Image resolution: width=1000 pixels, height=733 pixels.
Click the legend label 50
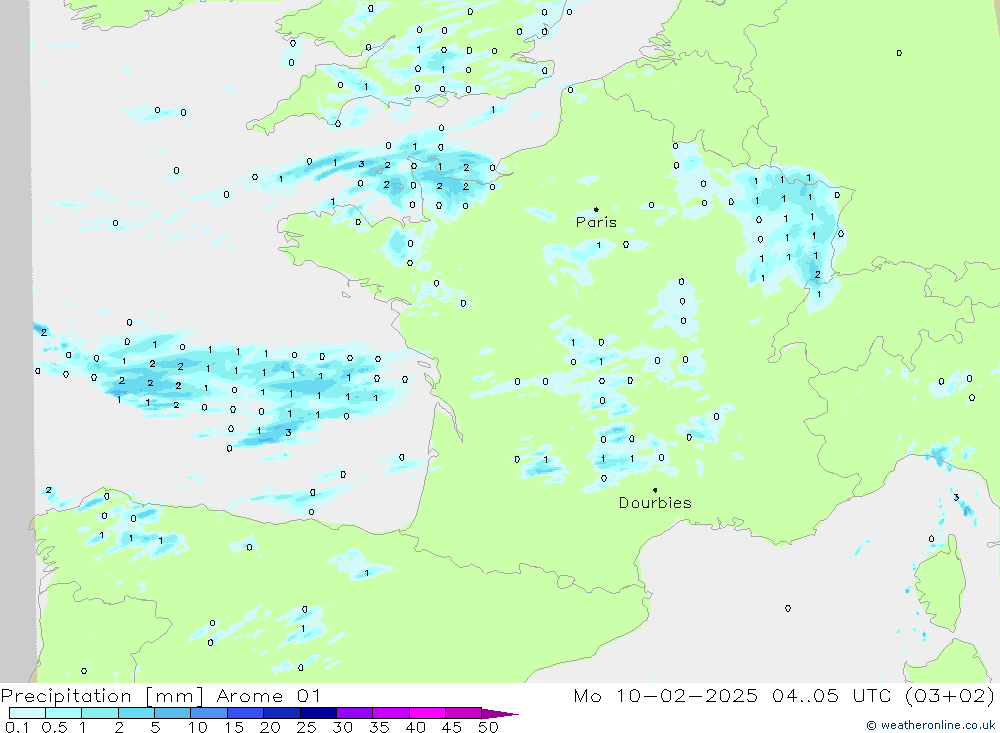pos(488,727)
